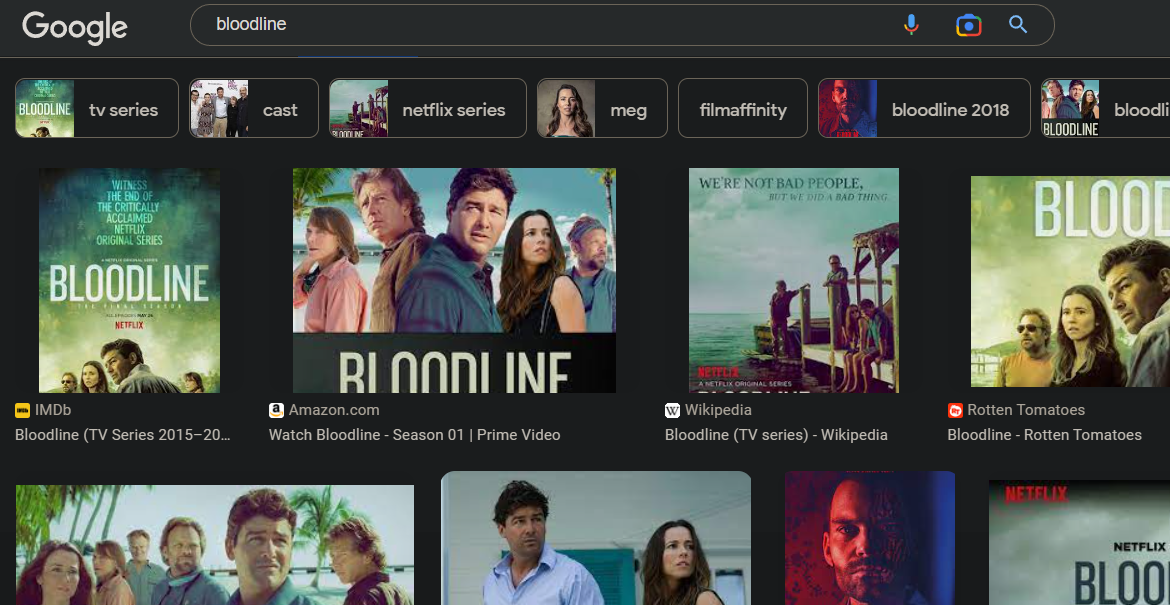Open thumbnail of man in blue shirt
Screen dimensions: 1170x605
point(596,538)
